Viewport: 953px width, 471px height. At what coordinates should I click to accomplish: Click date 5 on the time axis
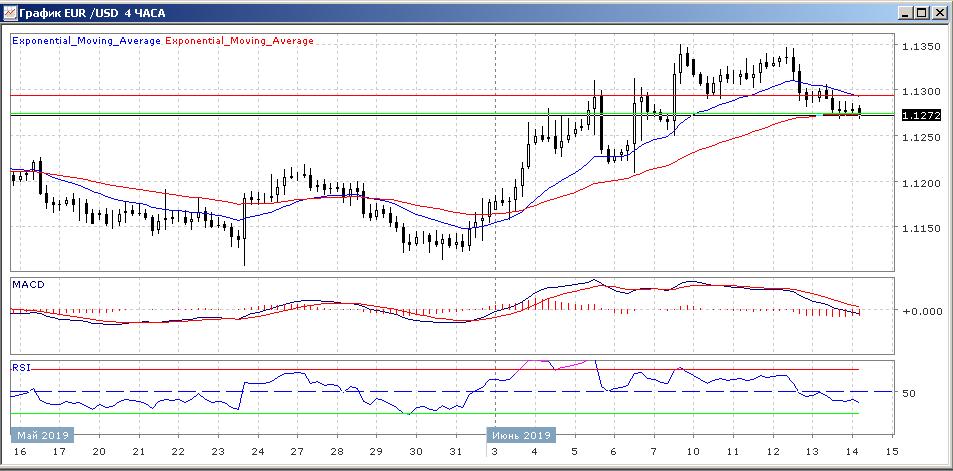(575, 452)
